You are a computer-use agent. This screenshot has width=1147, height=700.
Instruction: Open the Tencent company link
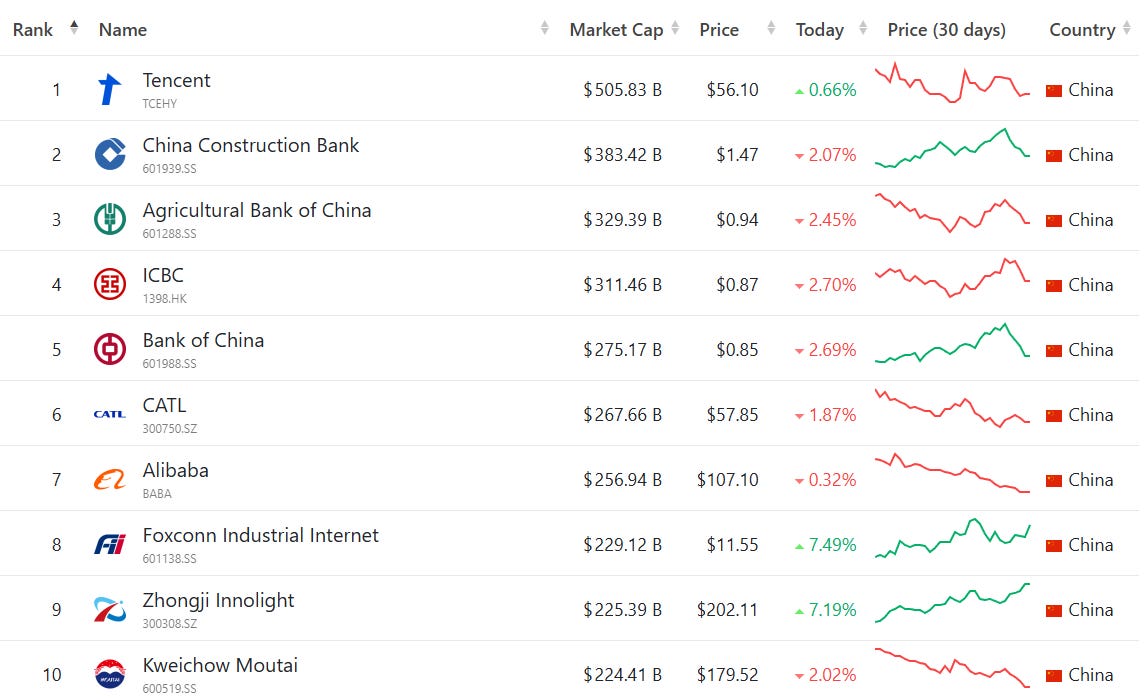(x=176, y=80)
